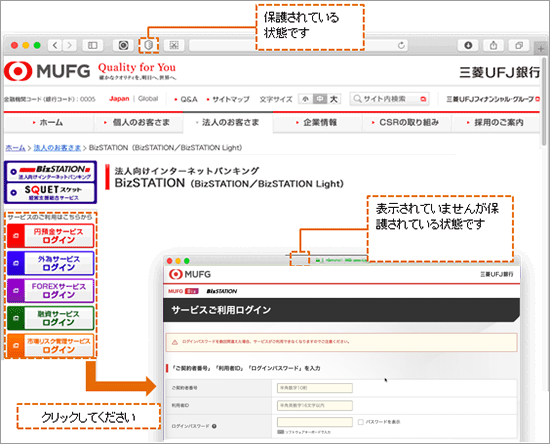The height and width of the screenshot is (444, 550).
Task: Click the 融資サービス ログイン button
Action: 51,318
